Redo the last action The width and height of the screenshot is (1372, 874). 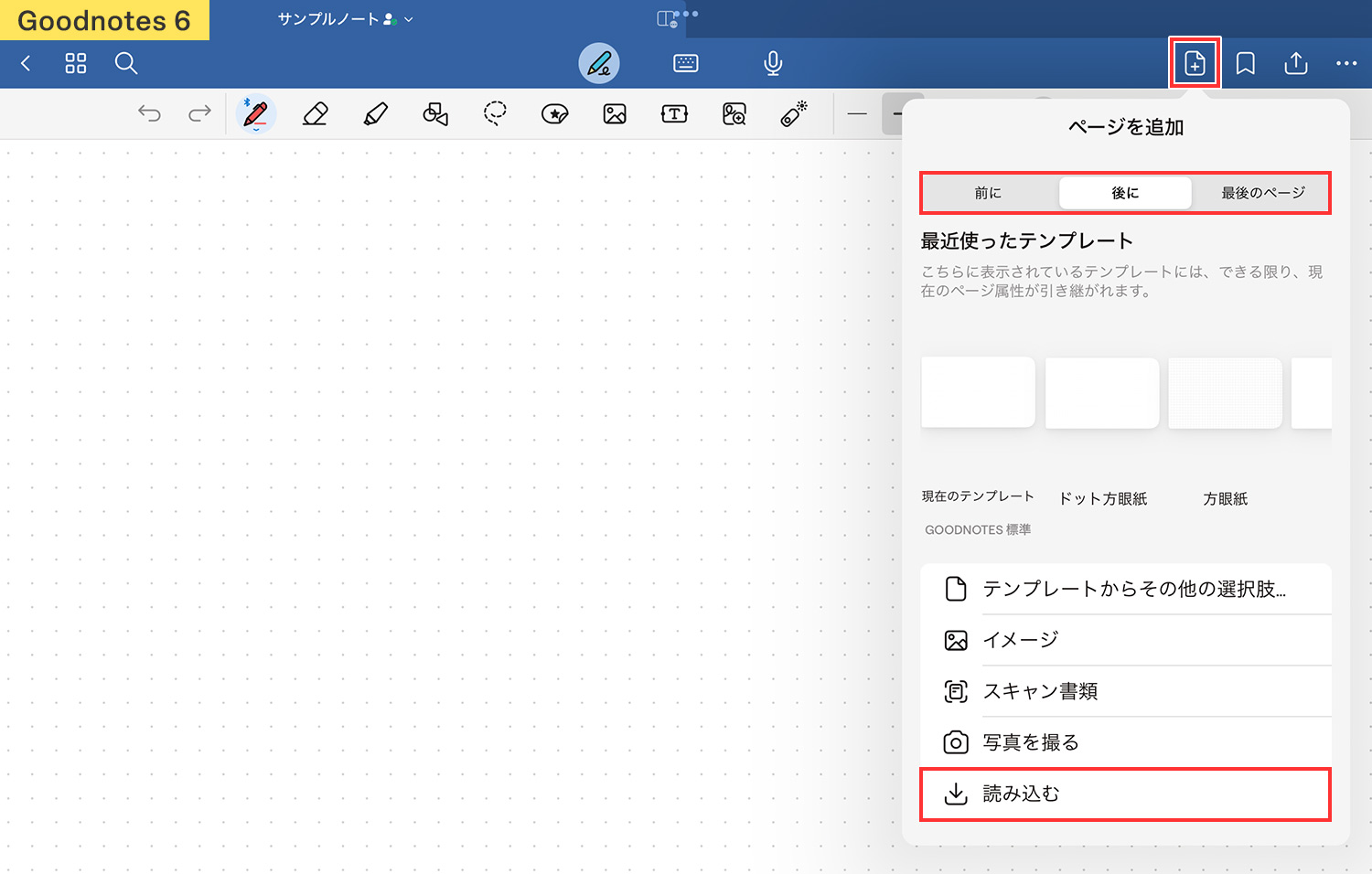tap(199, 113)
